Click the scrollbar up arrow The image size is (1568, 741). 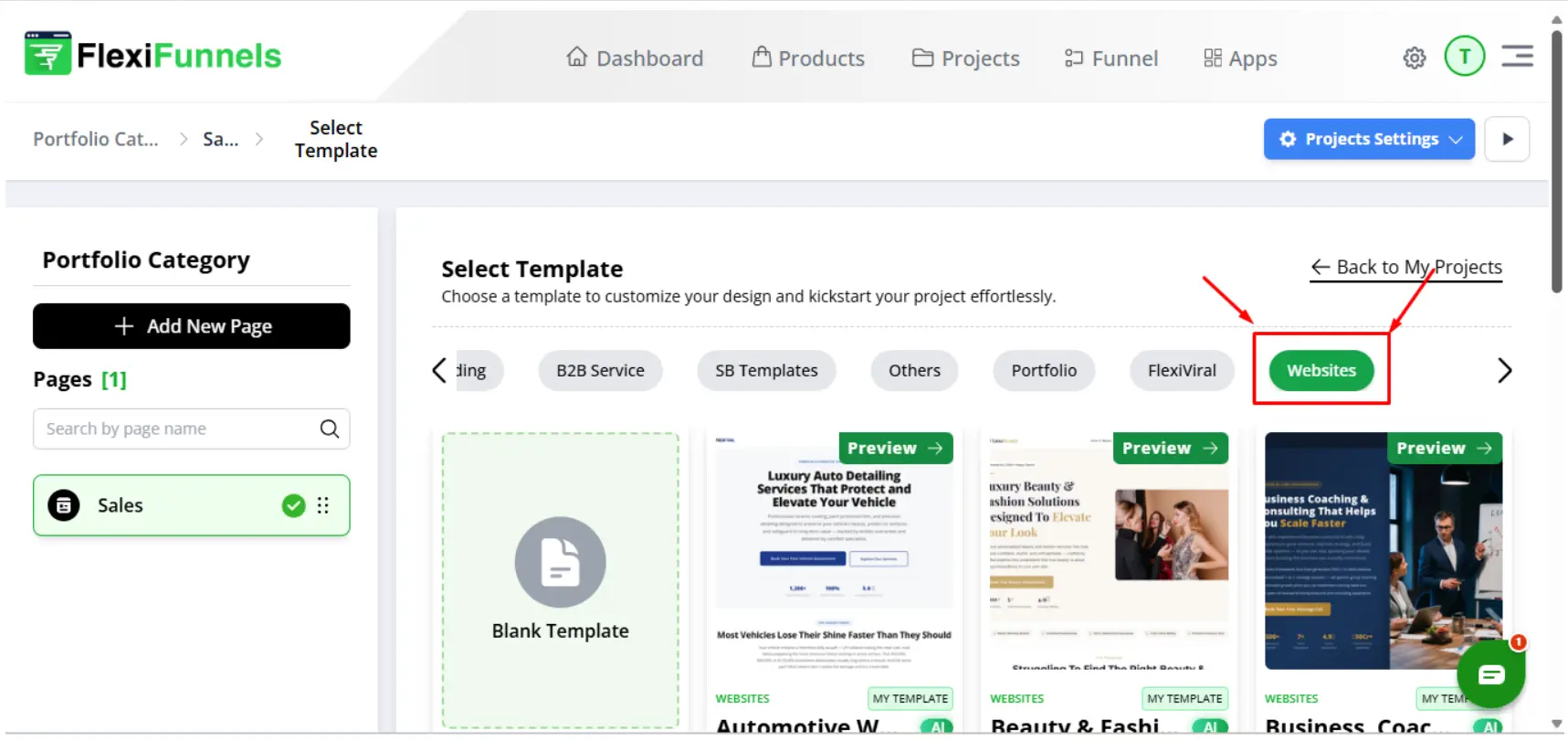coord(1557,19)
